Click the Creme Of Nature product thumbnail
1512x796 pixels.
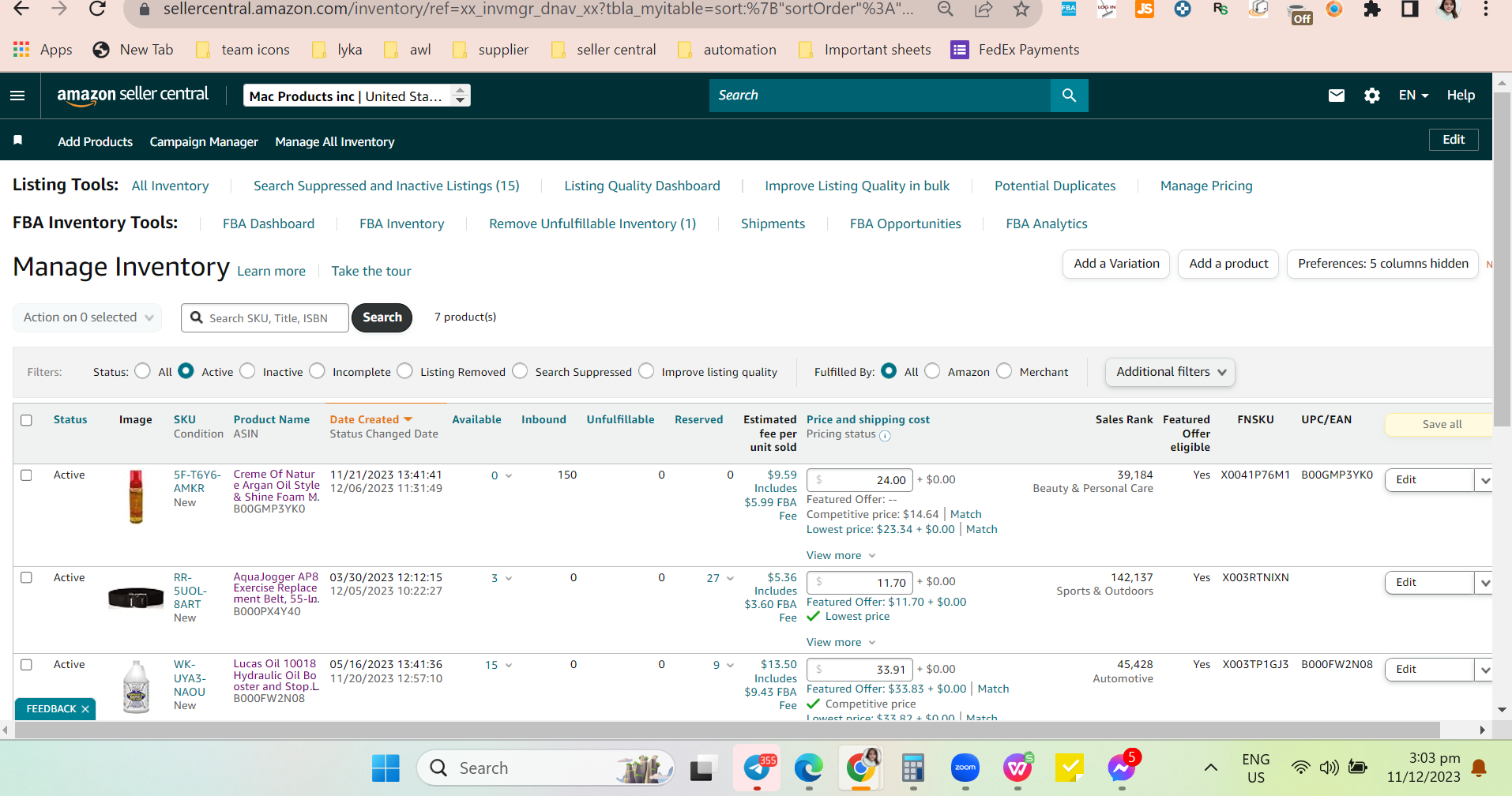pyautogui.click(x=136, y=497)
